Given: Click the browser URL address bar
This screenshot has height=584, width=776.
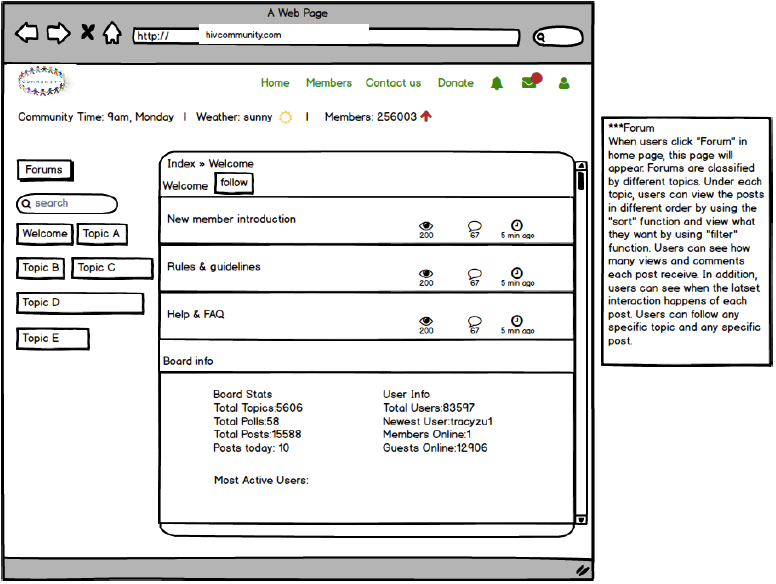Looking at the screenshot, I should (326, 37).
